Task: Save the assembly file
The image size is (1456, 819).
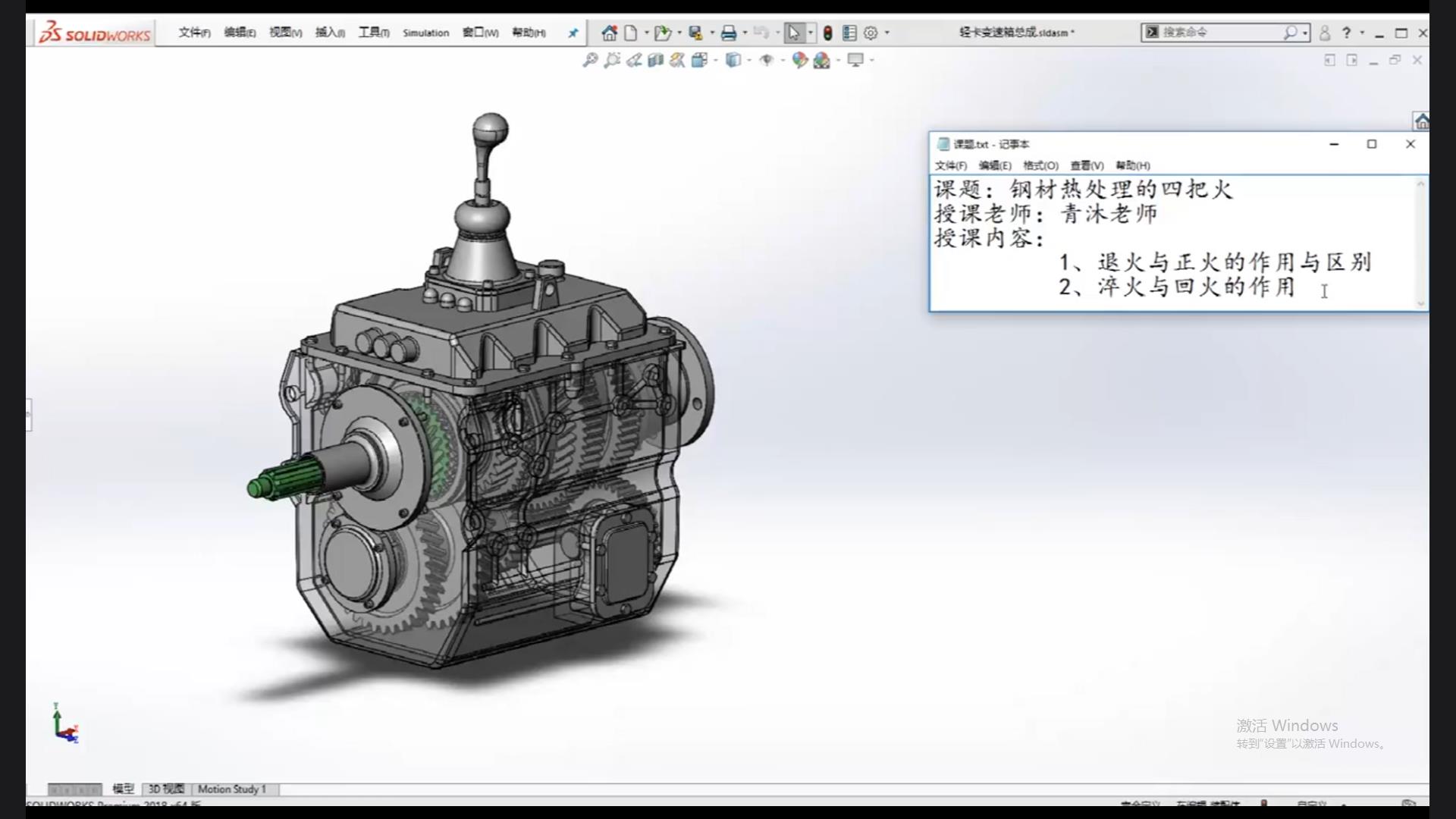Action: click(x=695, y=33)
